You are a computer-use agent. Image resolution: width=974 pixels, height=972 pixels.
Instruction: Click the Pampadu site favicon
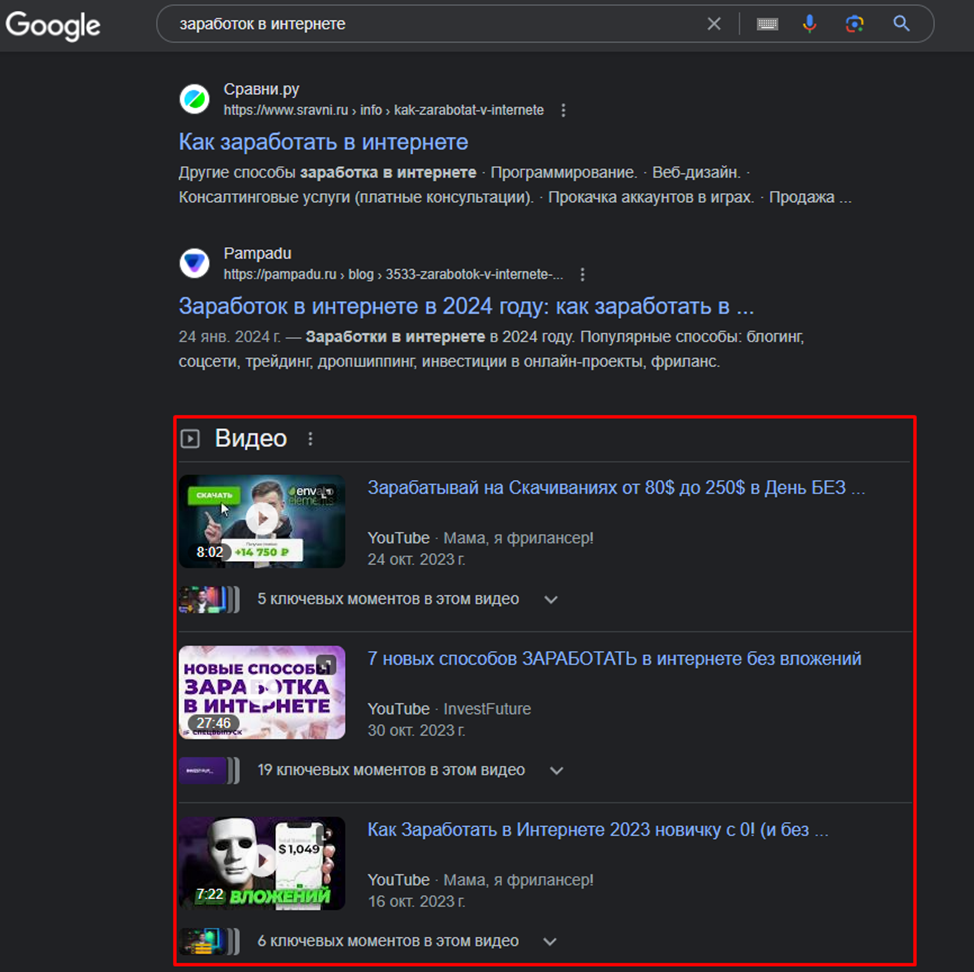coord(194,263)
